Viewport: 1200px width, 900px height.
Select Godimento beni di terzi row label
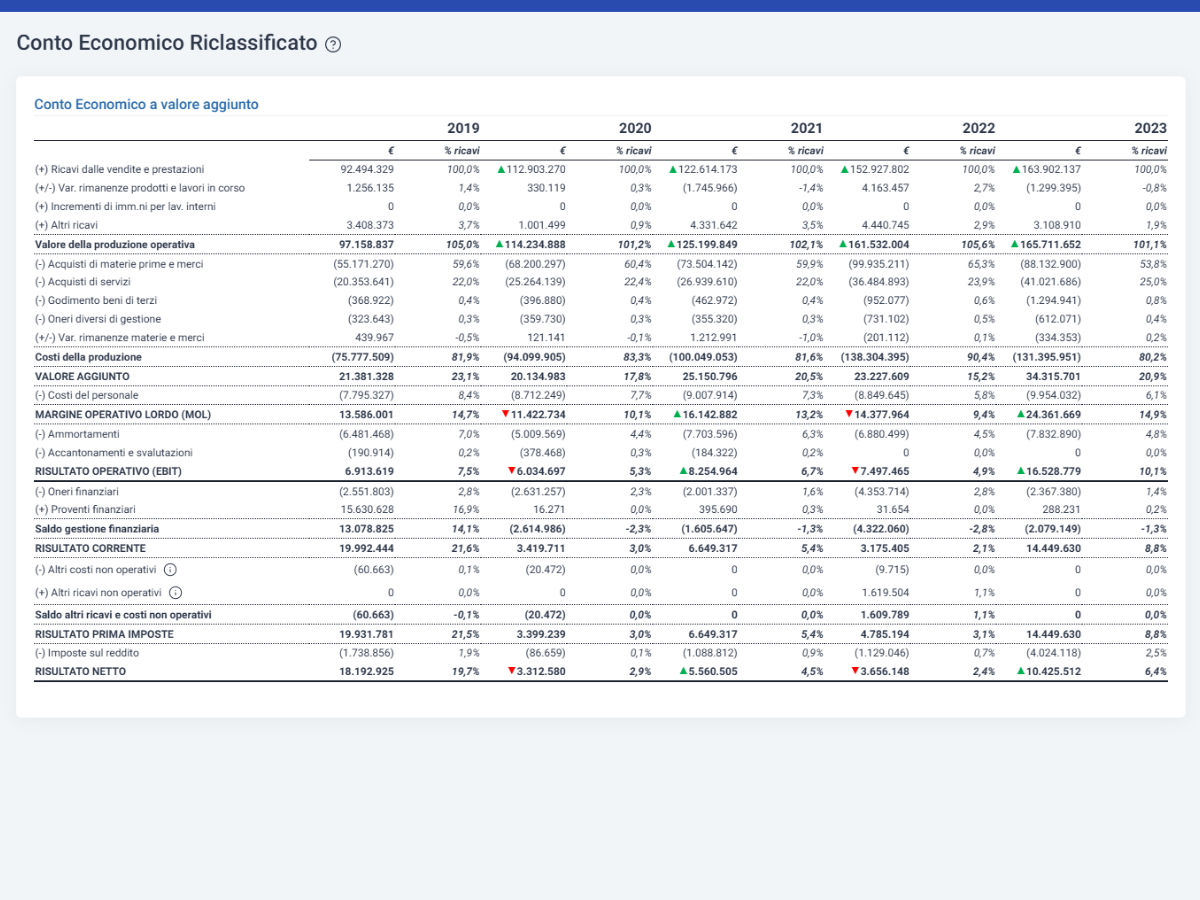(95, 300)
